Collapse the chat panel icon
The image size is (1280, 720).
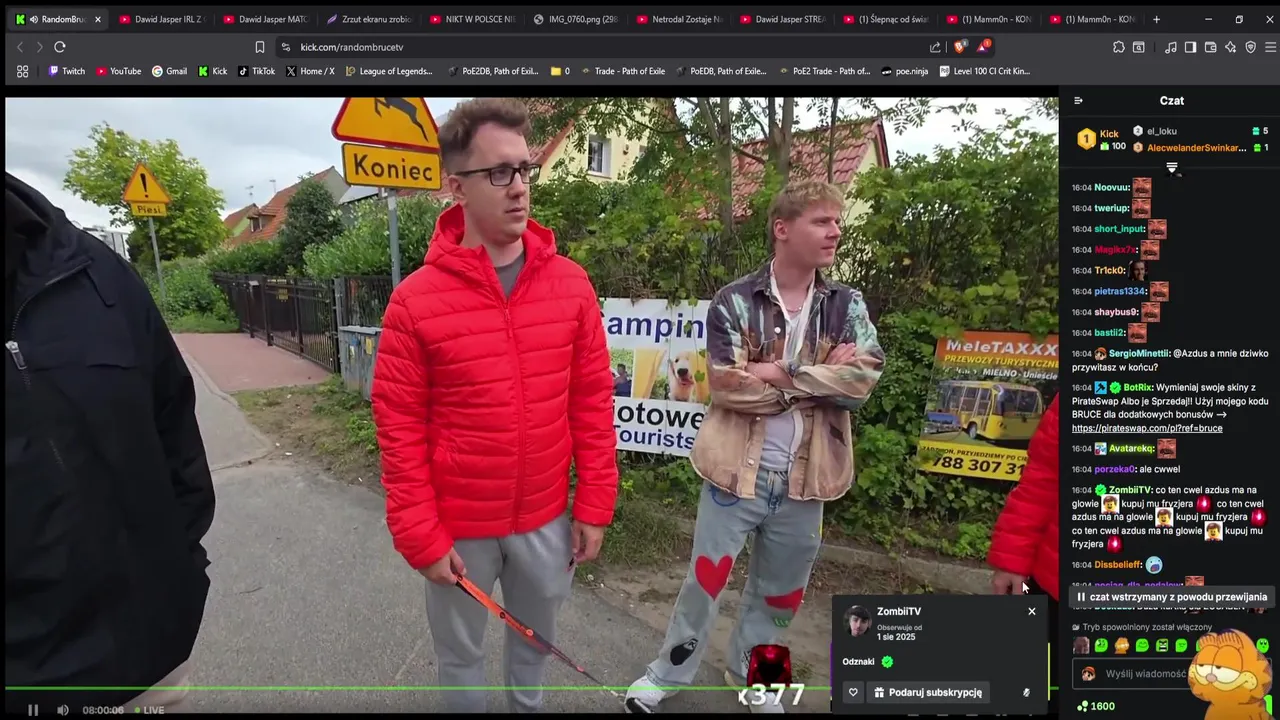tap(1078, 100)
